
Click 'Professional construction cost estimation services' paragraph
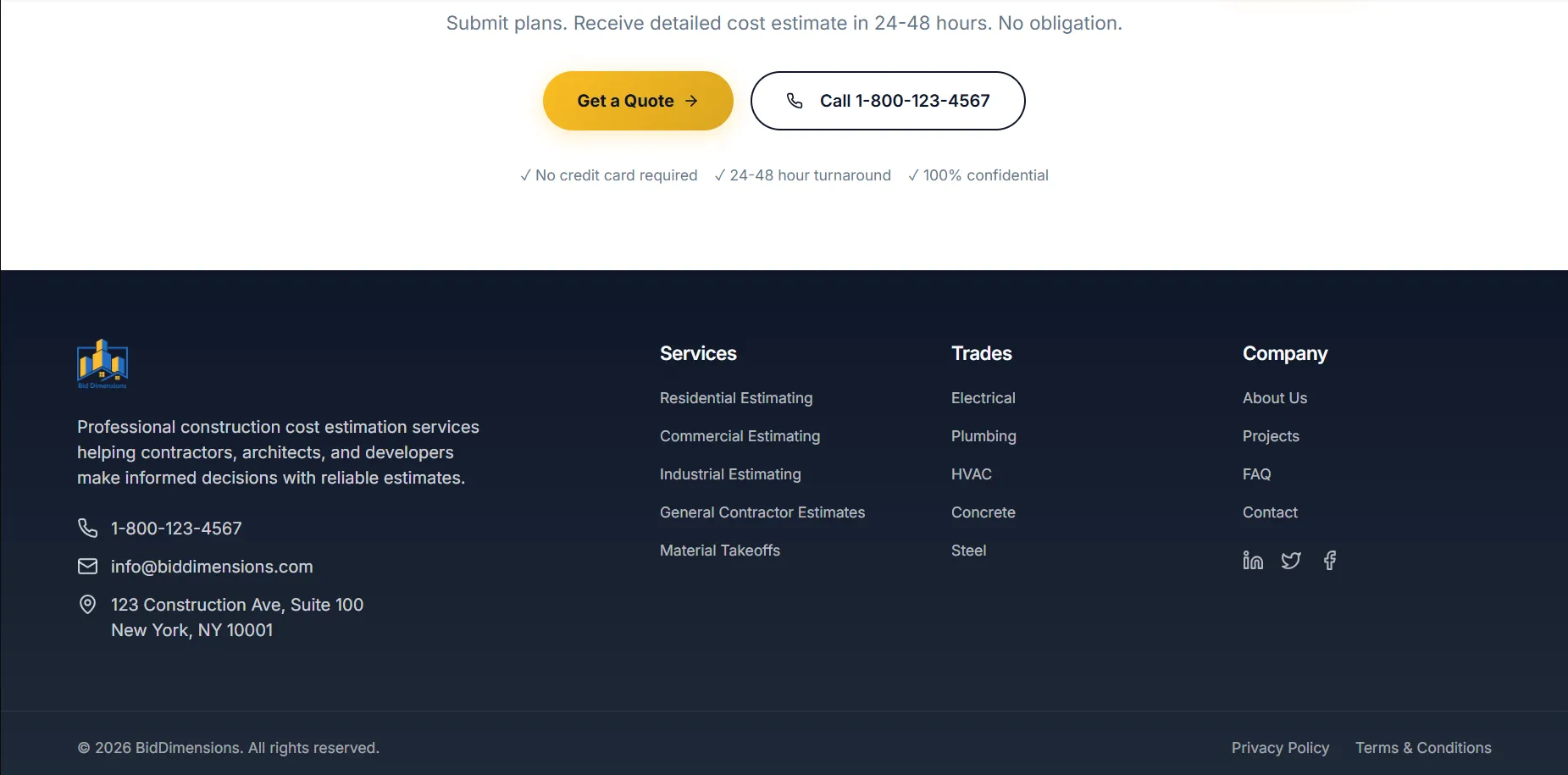click(x=278, y=452)
